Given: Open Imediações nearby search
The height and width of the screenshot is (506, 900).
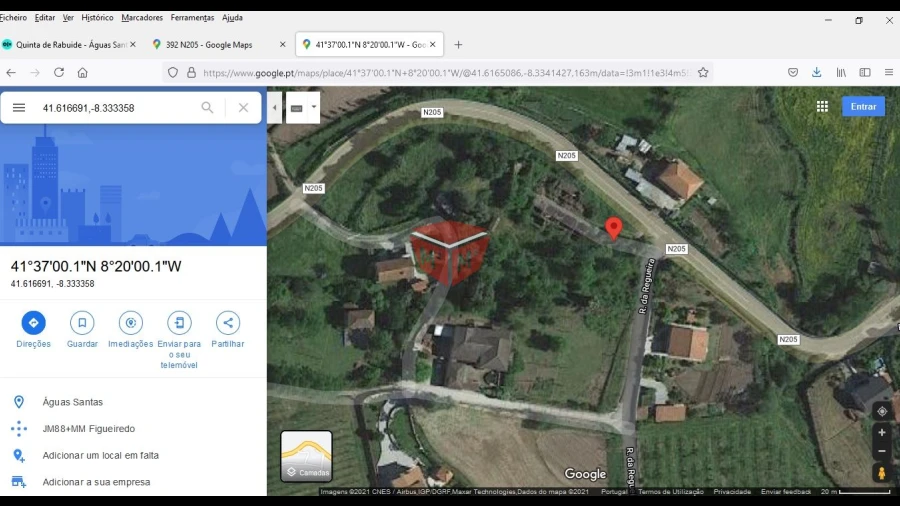Looking at the screenshot, I should pos(130,323).
